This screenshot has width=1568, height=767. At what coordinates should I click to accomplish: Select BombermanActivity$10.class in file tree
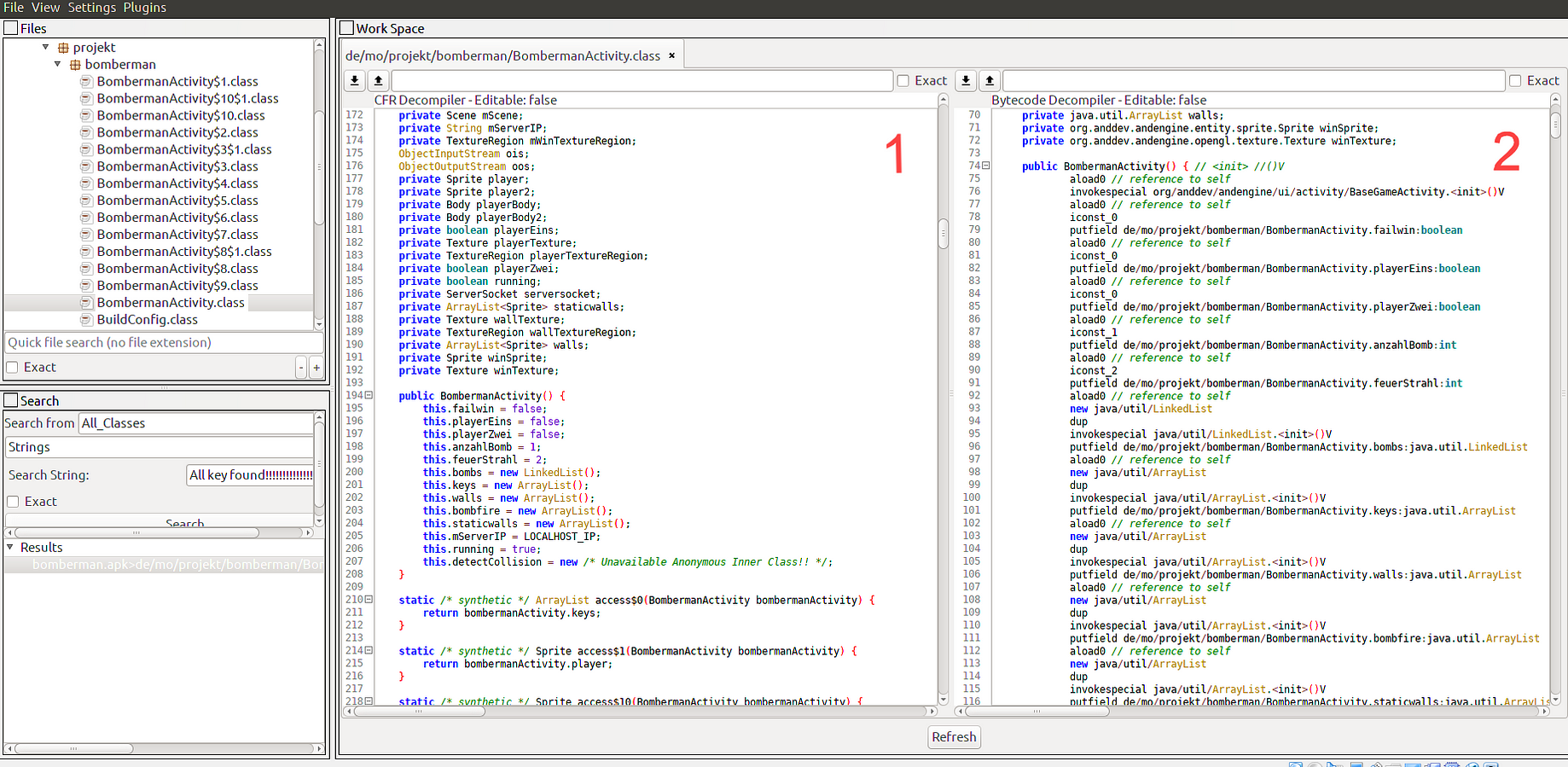point(181,116)
